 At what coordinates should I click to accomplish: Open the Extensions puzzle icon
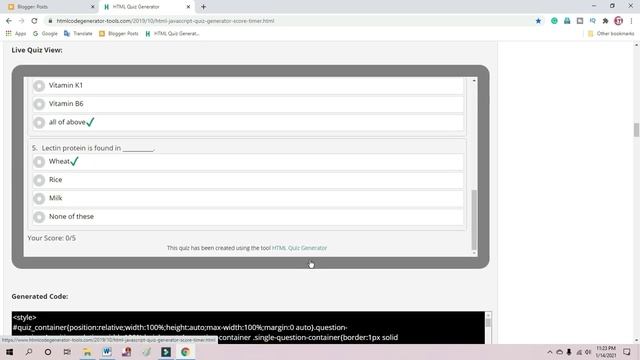coord(605,21)
